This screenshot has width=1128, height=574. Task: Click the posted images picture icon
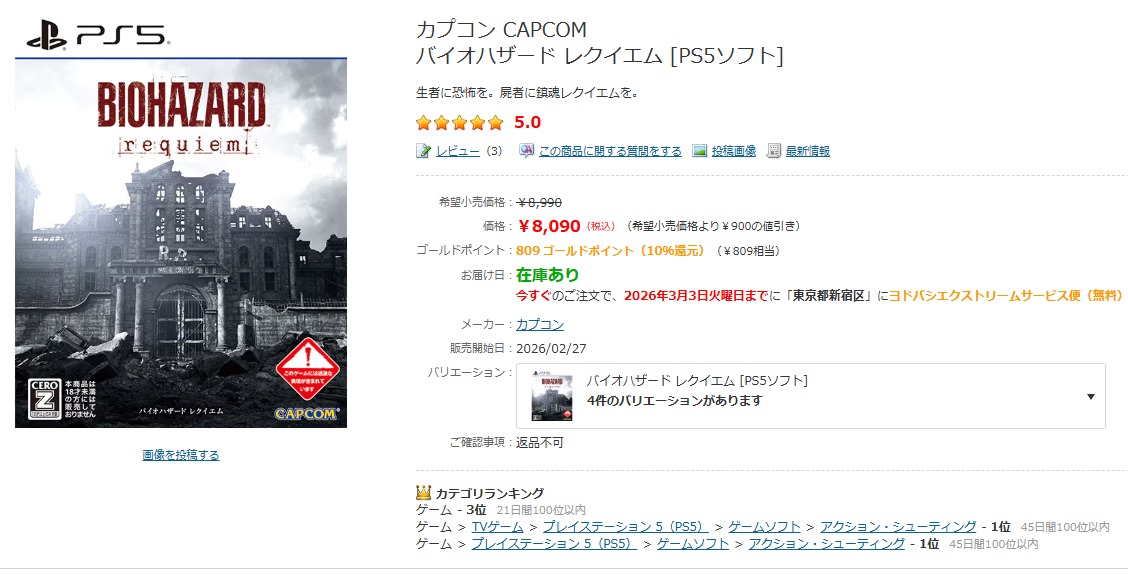pos(699,151)
